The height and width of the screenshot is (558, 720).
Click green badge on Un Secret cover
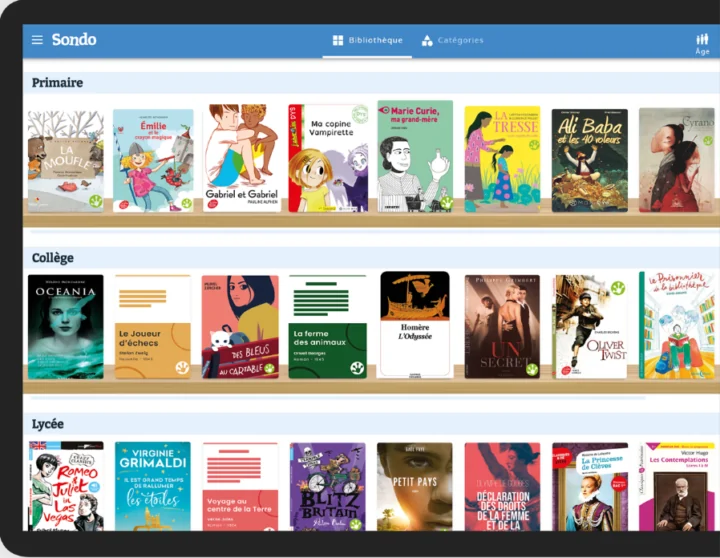click(x=532, y=370)
